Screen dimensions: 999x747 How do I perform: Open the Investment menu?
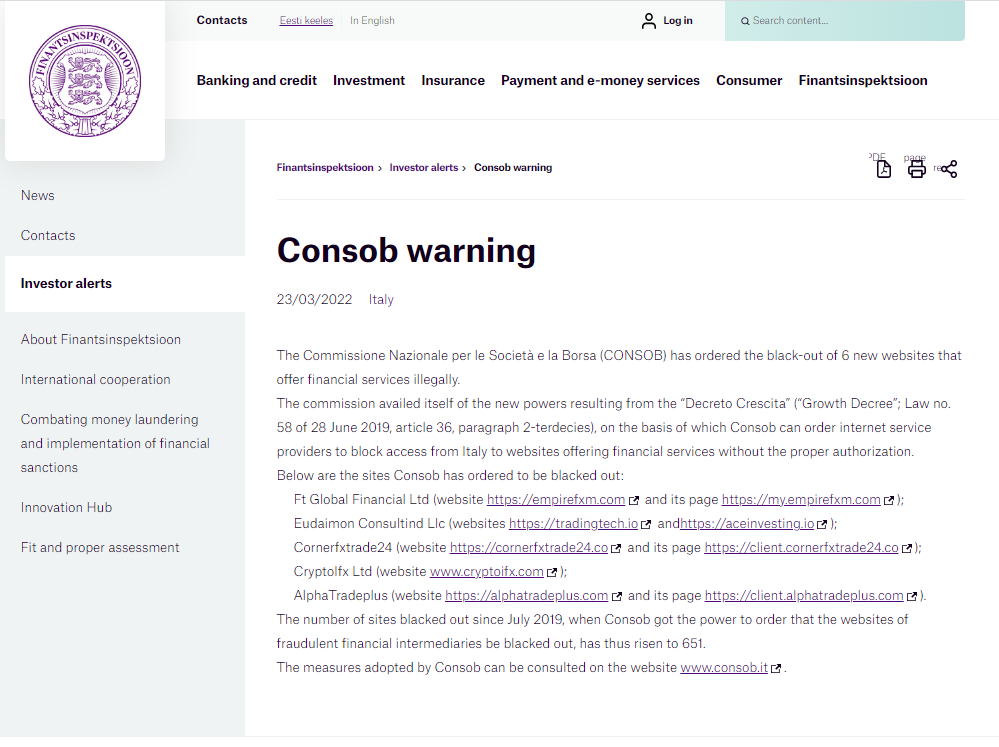coord(369,81)
